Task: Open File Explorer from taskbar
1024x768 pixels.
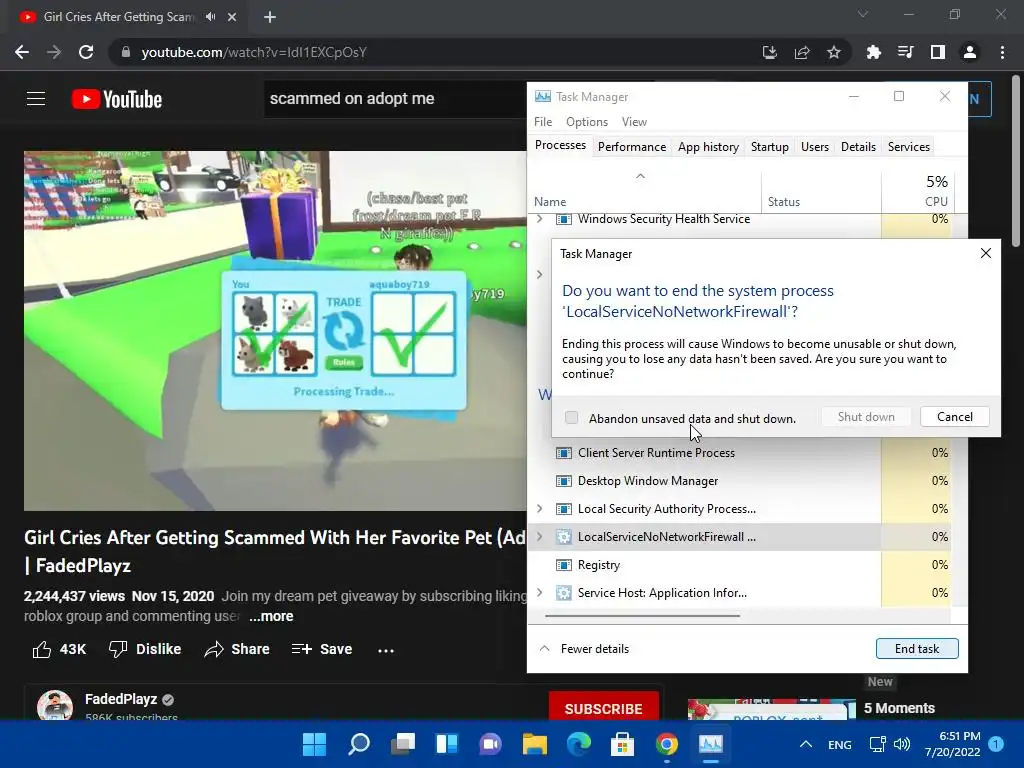Action: 535,744
